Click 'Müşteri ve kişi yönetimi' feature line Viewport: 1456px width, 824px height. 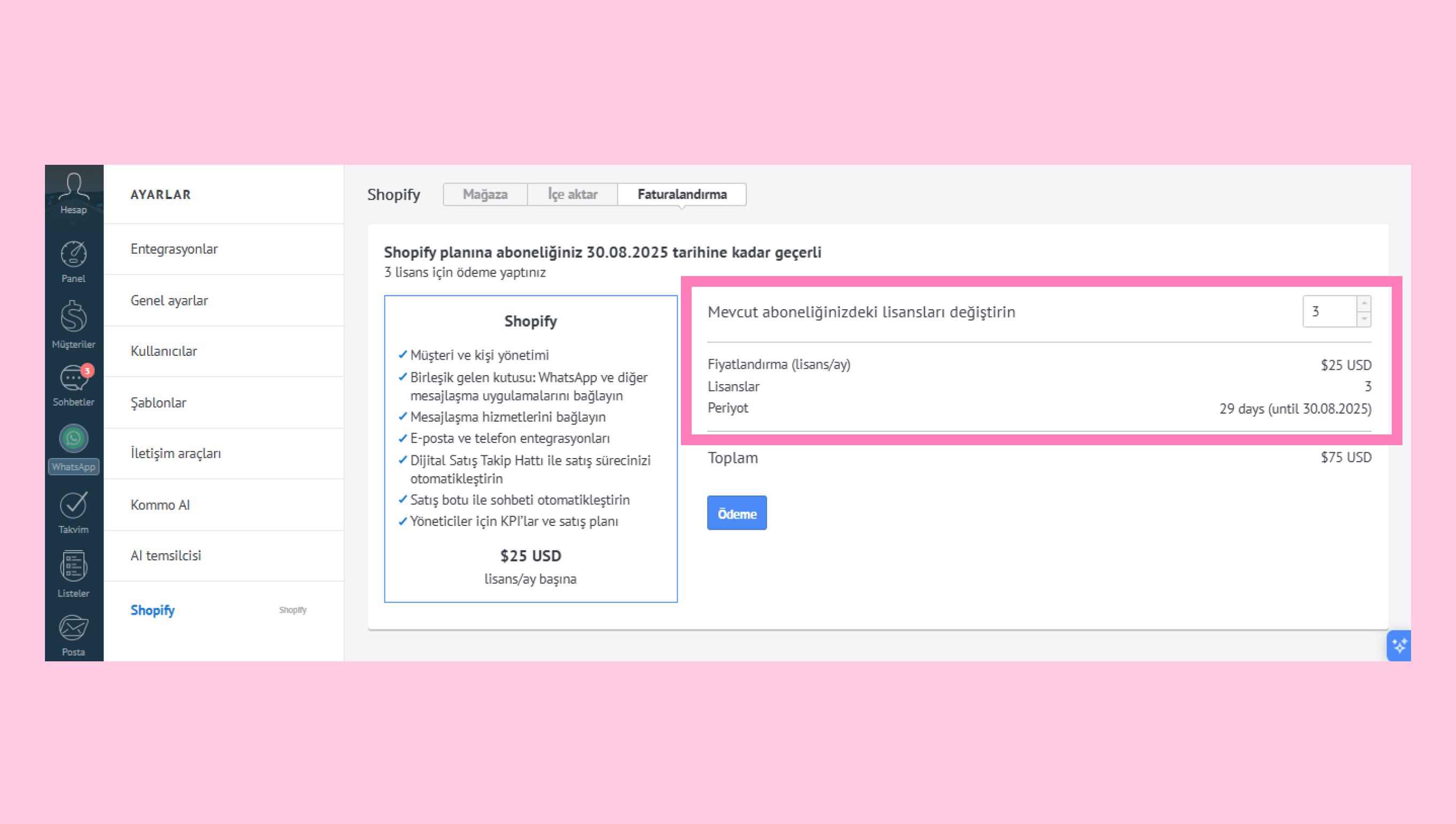point(479,355)
